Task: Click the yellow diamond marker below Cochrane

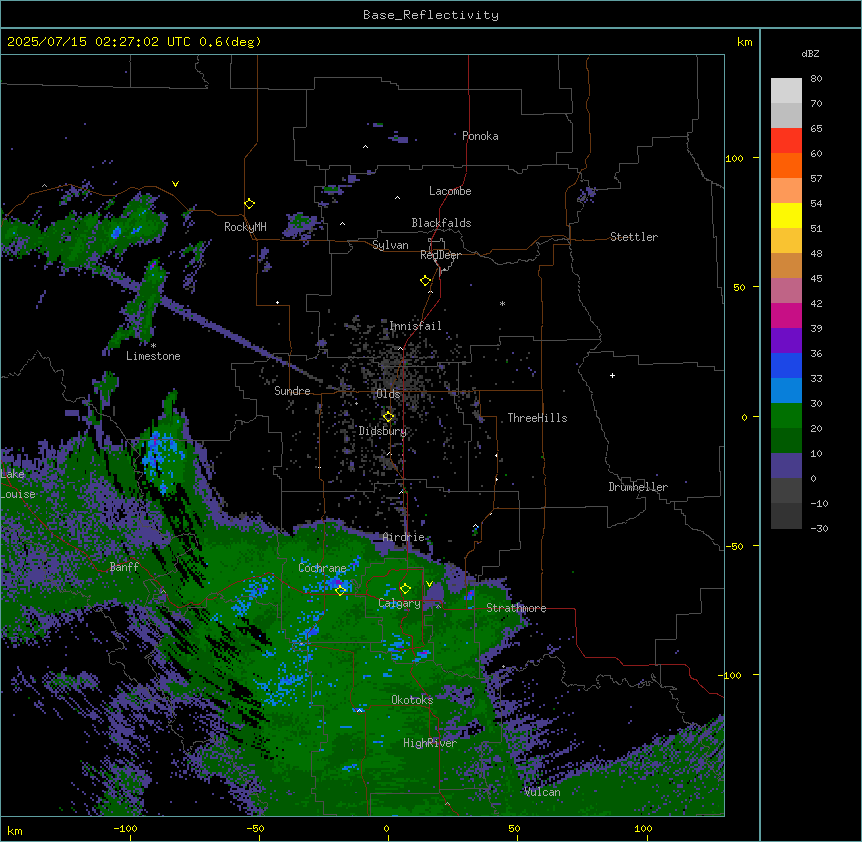Action: tap(340, 590)
